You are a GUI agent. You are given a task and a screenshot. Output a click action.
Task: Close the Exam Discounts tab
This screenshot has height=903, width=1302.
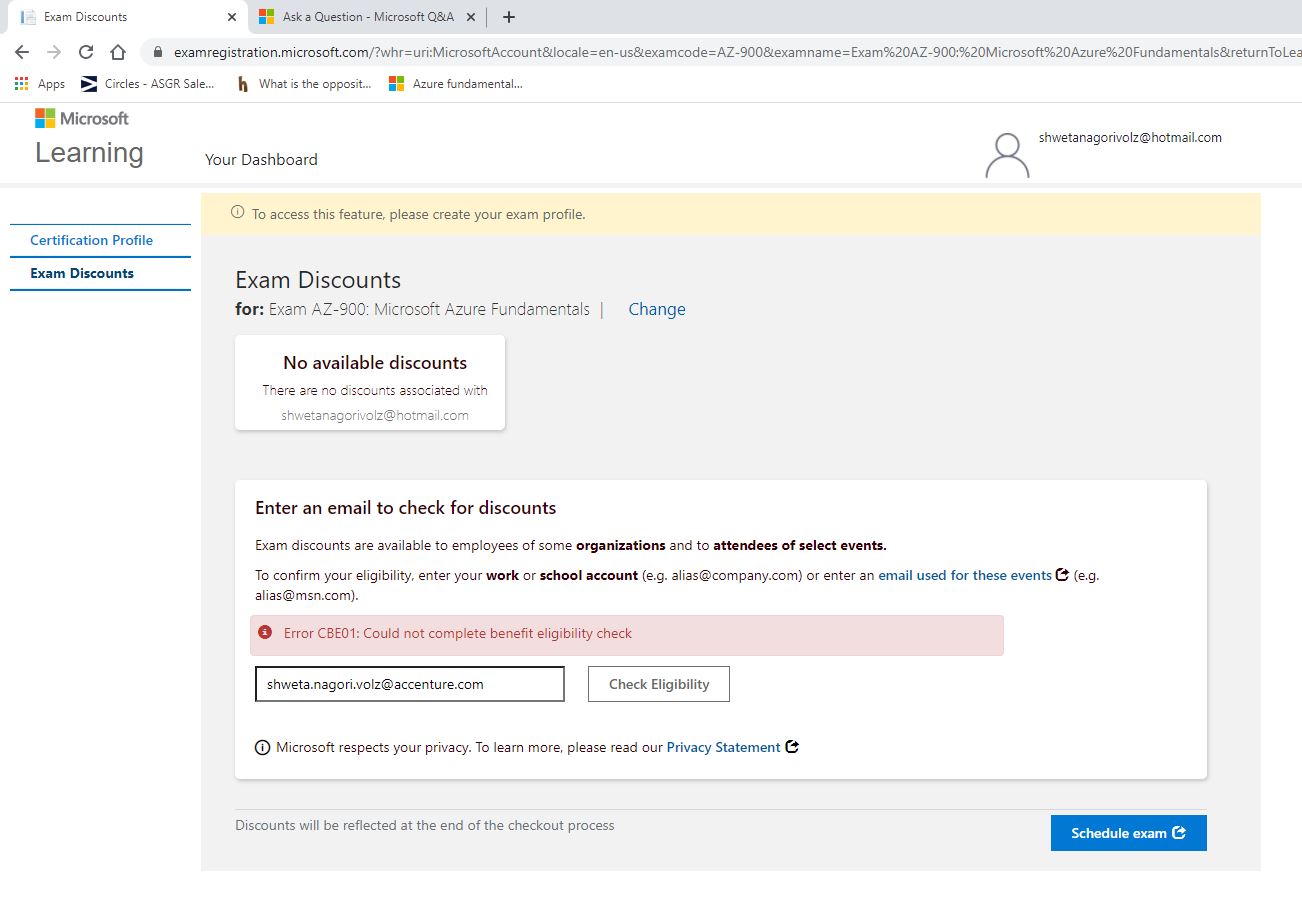[231, 17]
